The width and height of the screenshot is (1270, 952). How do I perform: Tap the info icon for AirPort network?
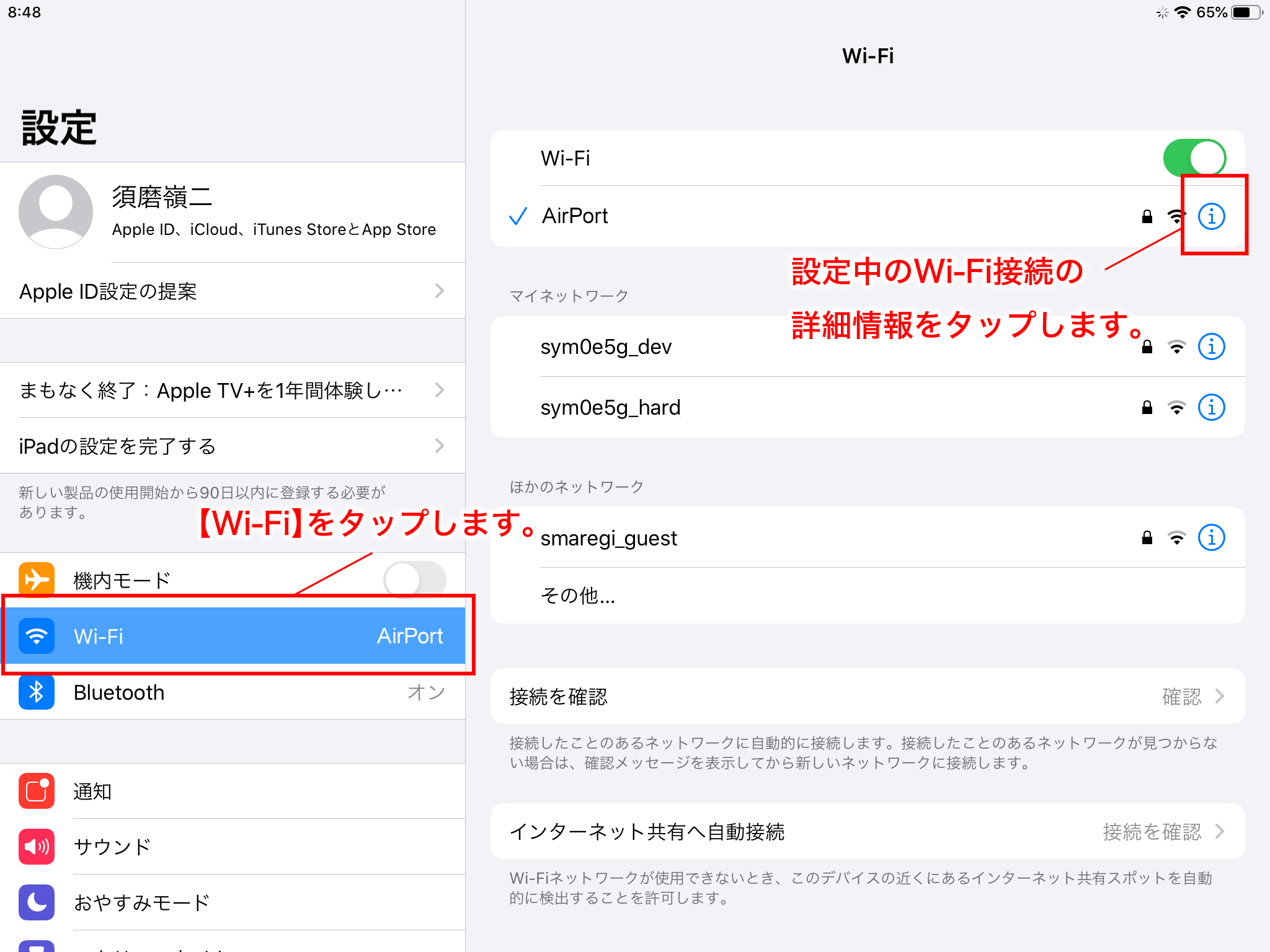(1211, 216)
